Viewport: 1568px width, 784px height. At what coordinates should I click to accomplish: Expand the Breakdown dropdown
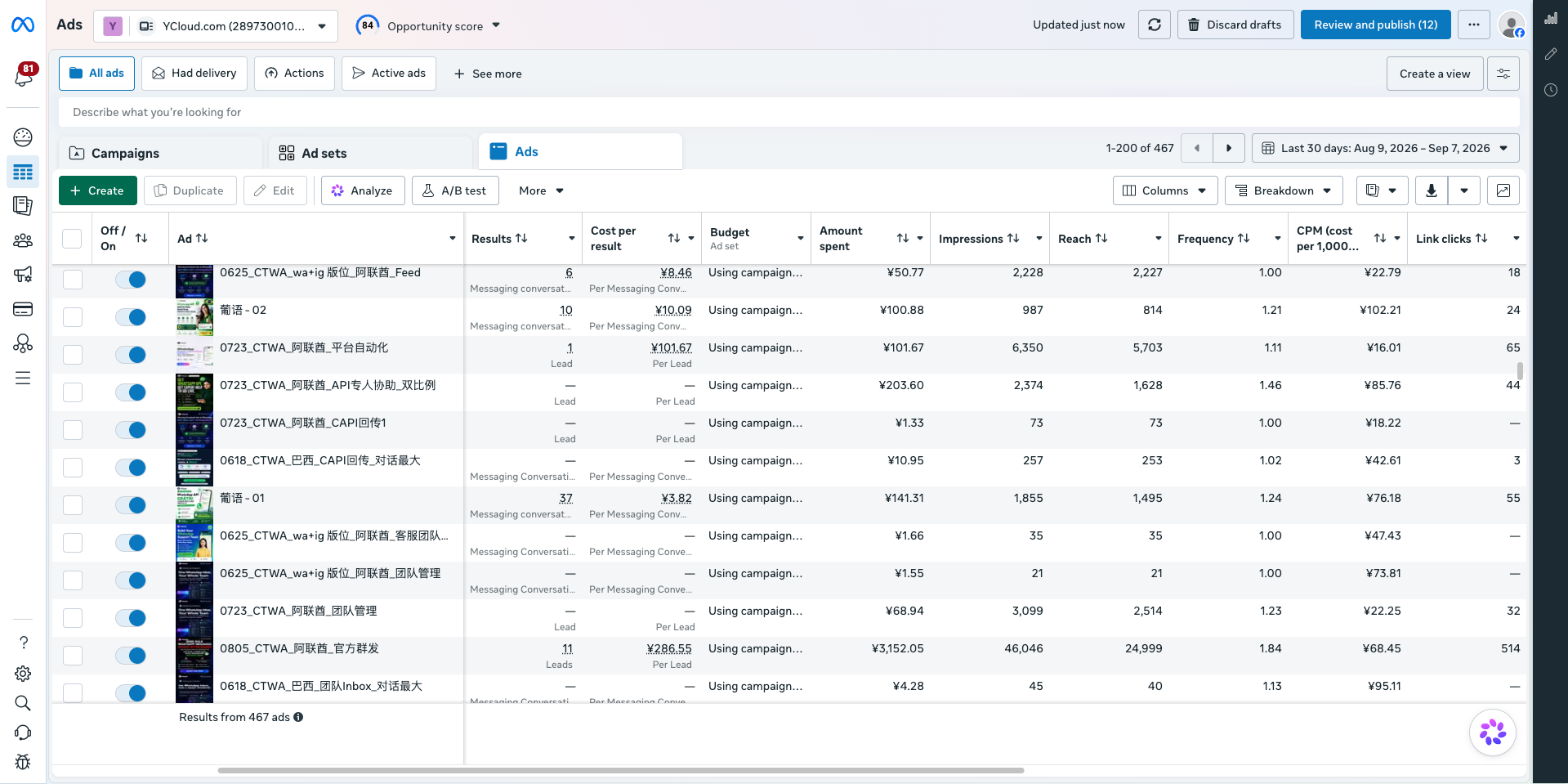tap(1284, 190)
